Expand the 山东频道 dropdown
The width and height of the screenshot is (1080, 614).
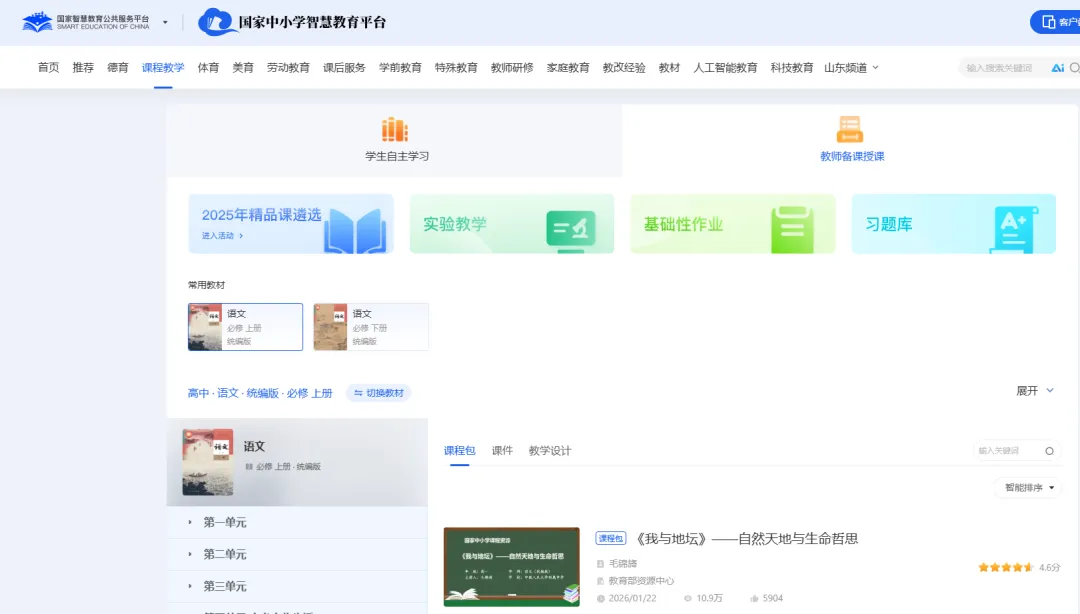click(x=851, y=68)
